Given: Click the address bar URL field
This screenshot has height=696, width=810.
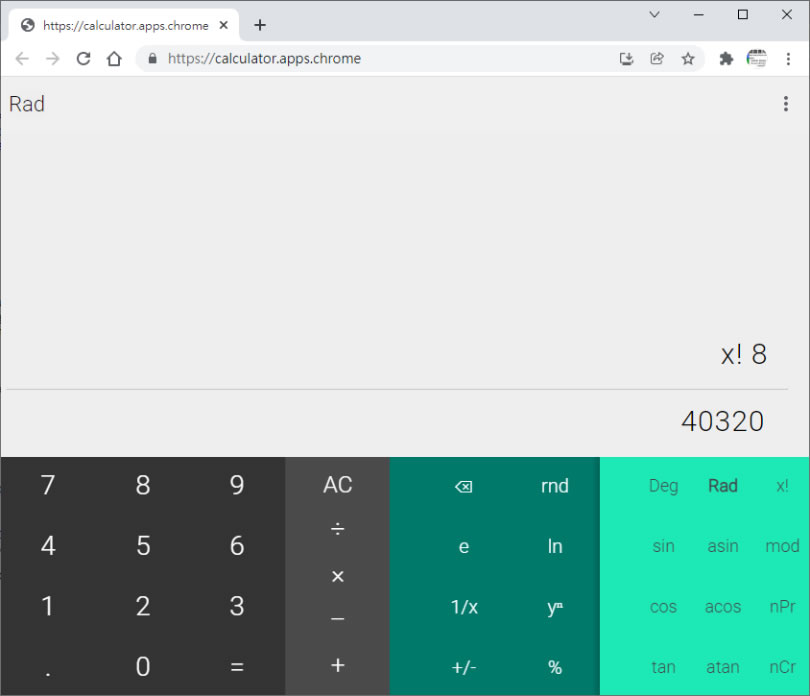Looking at the screenshot, I should (x=380, y=59).
